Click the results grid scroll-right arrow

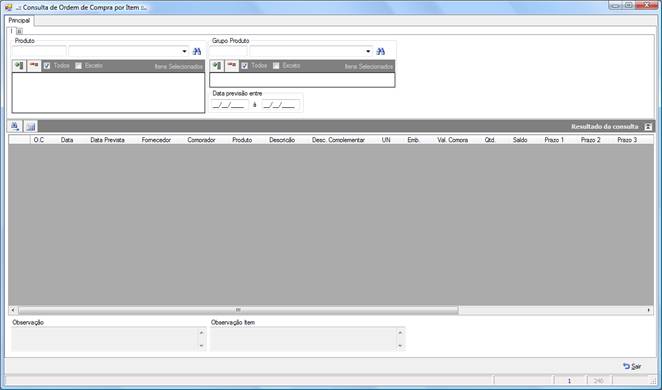click(x=649, y=310)
